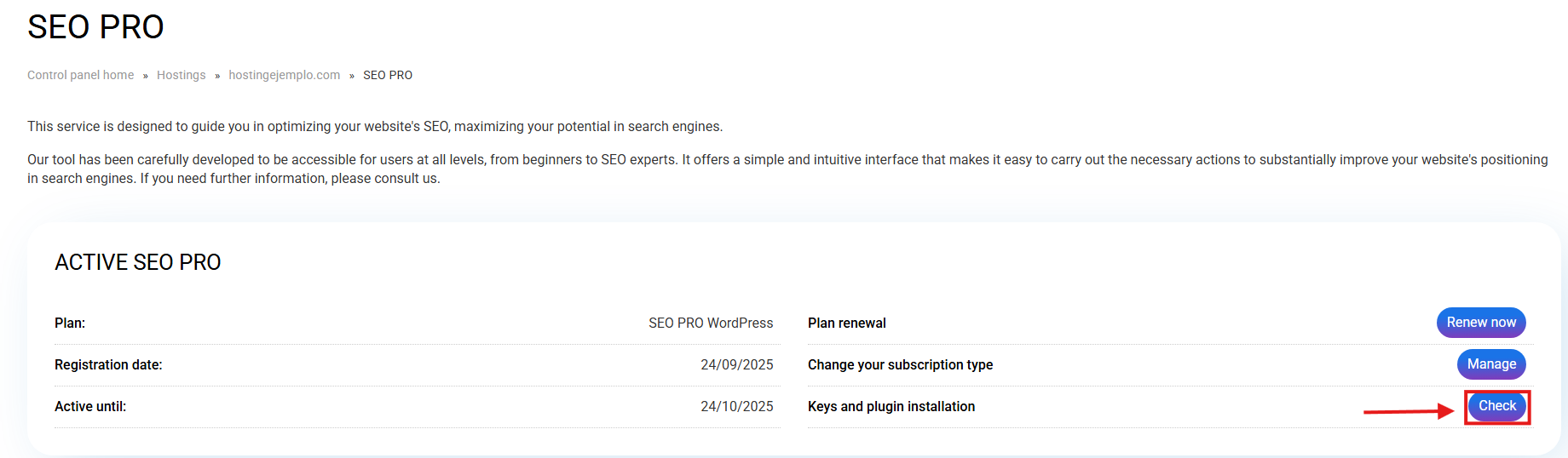Click the paragraph starting with This service is designed
Screen dimensions: 1568x458
375,127
